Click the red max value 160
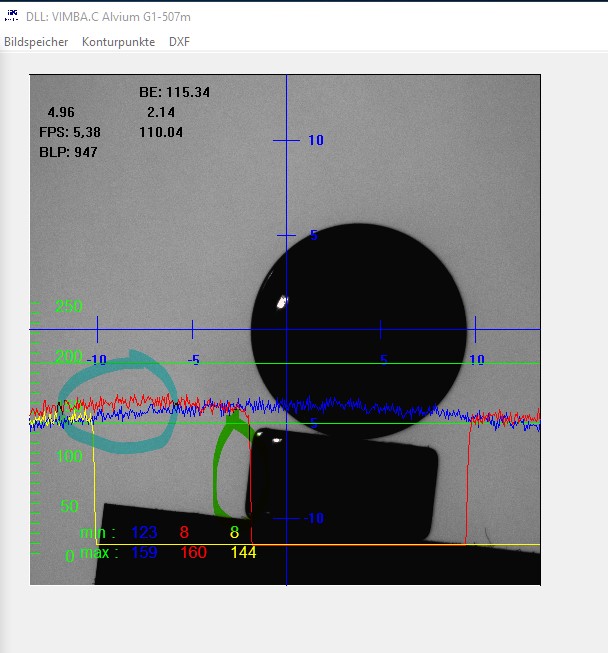The width and height of the screenshot is (608, 653). [x=193, y=553]
